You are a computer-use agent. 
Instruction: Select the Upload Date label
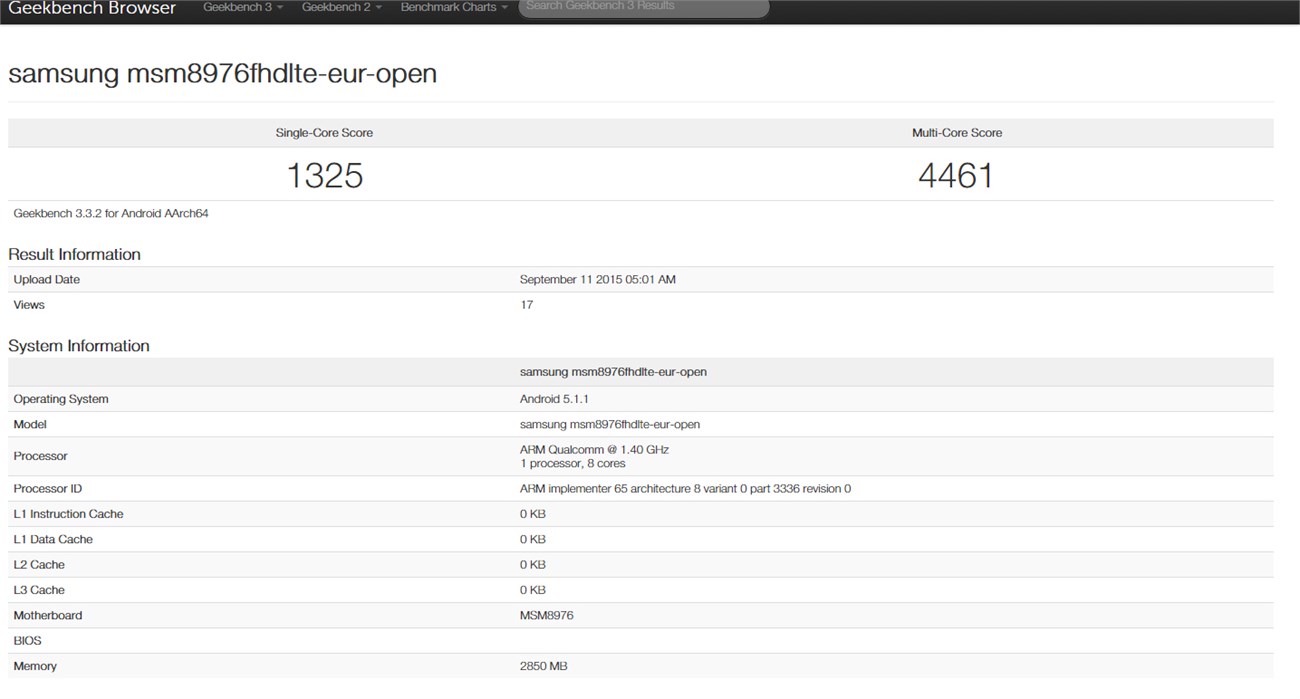coord(47,280)
